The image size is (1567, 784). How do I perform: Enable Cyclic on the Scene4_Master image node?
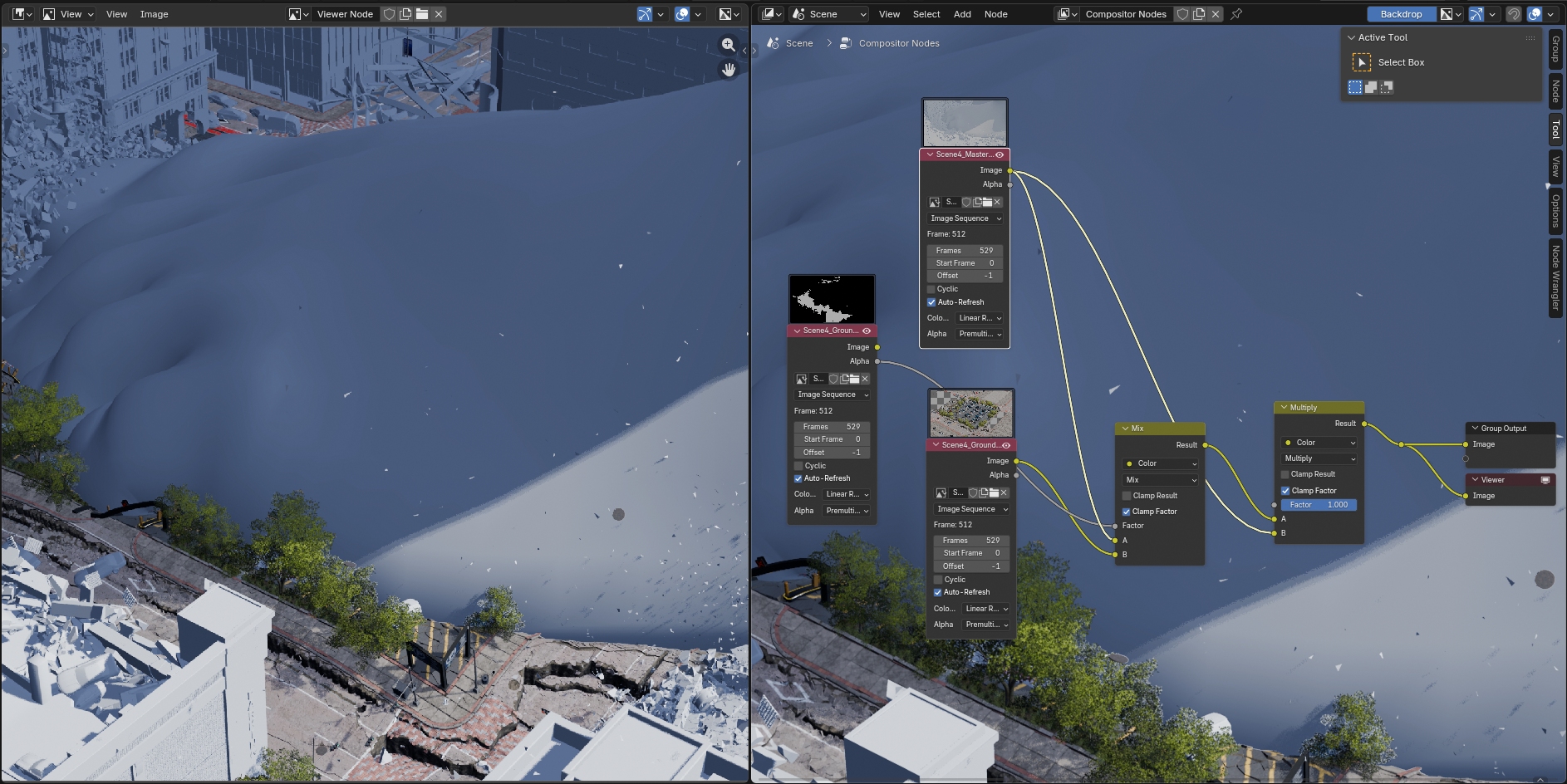(931, 289)
